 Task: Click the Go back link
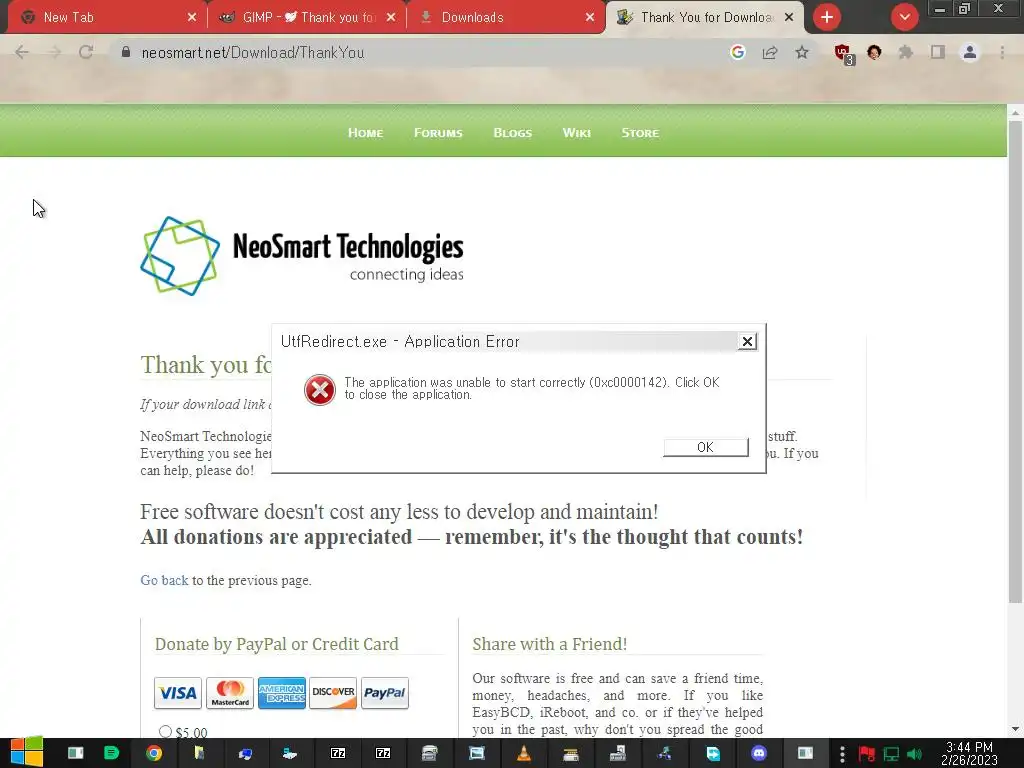tap(164, 580)
